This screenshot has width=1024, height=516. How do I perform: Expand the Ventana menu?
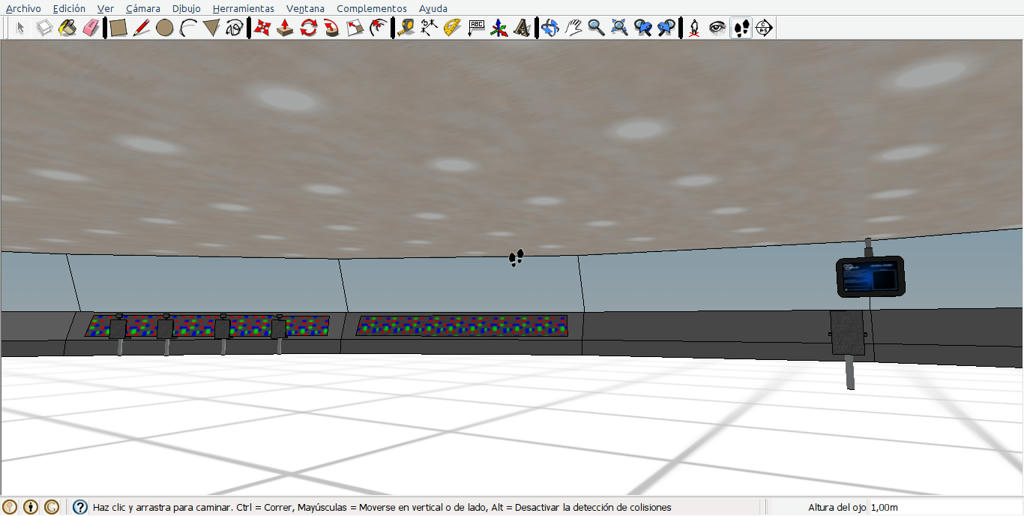(305, 8)
